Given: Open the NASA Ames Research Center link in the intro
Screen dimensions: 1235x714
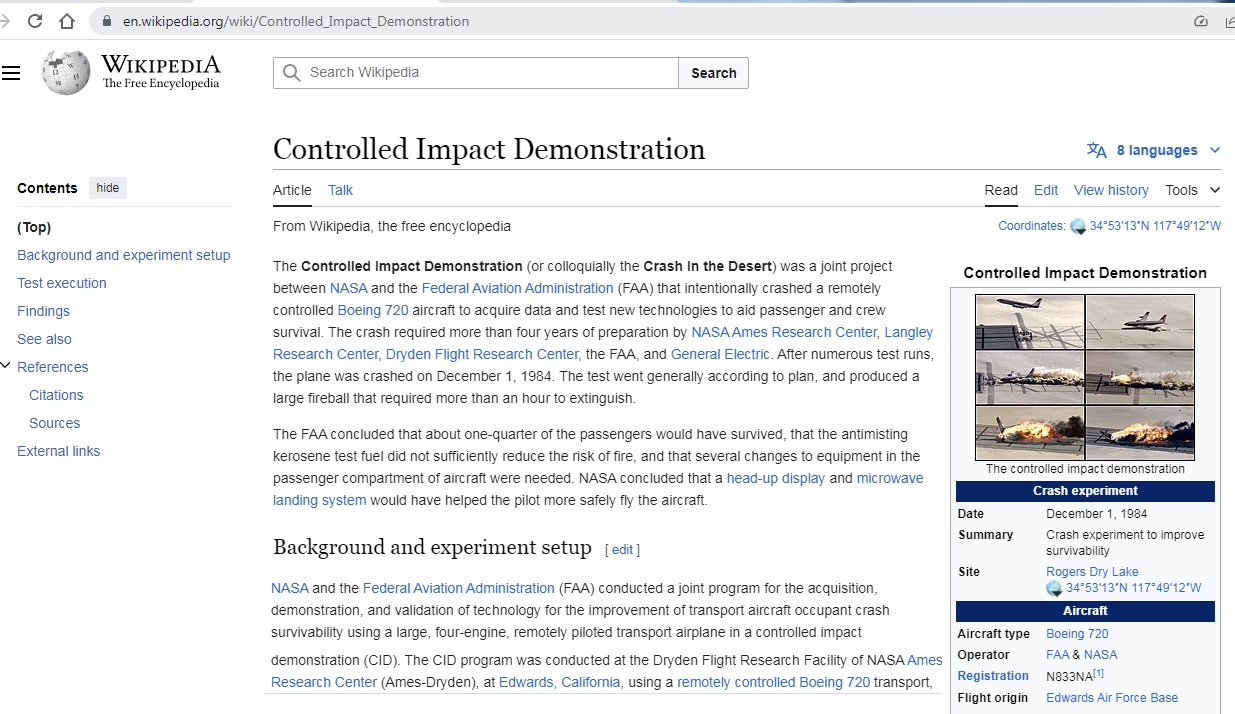Looking at the screenshot, I should (x=784, y=332).
